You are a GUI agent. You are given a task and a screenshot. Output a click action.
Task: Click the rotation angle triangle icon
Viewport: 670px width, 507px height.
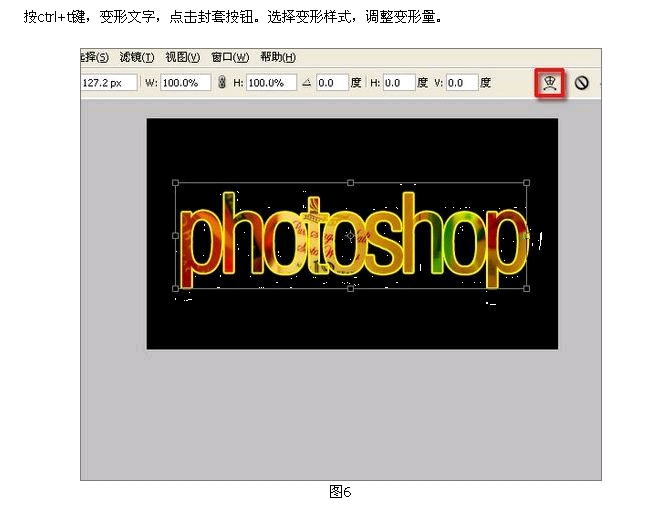click(x=306, y=82)
